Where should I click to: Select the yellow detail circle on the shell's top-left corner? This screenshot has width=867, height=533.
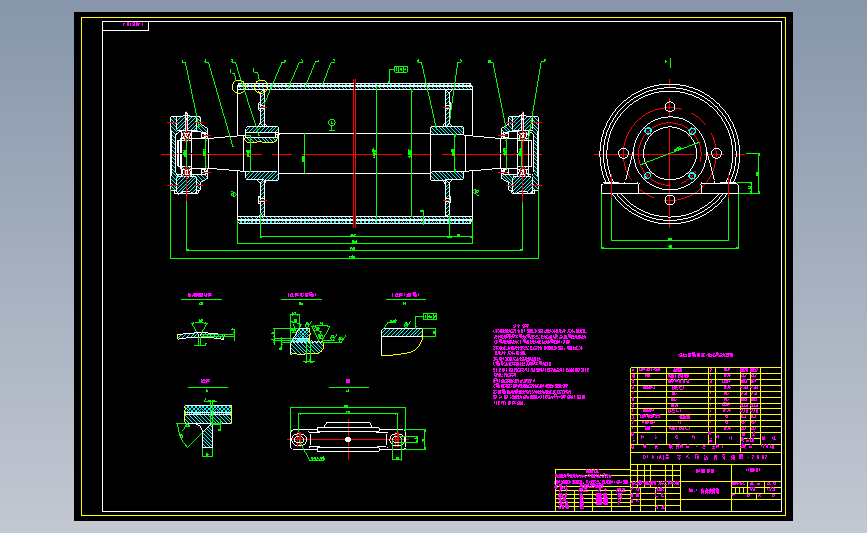238,87
